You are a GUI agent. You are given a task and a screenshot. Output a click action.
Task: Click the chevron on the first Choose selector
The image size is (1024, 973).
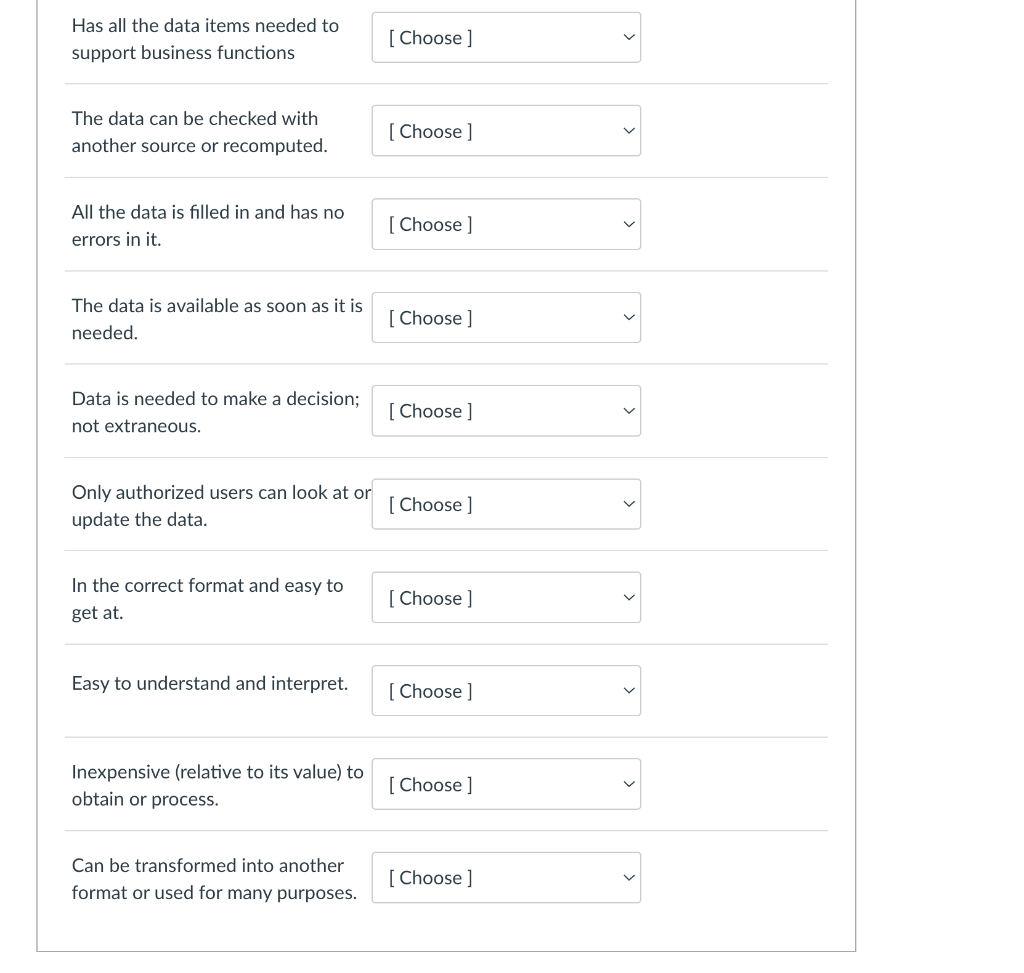628,37
